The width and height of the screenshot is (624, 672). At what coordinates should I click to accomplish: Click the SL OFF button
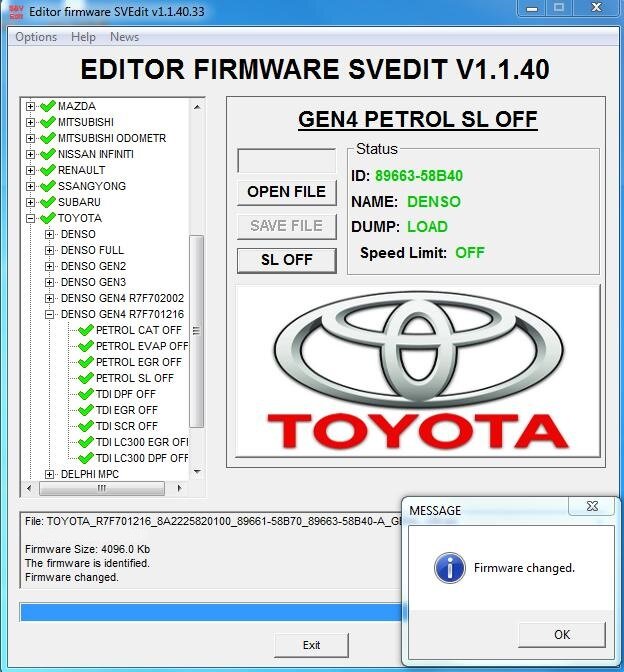pyautogui.click(x=287, y=260)
